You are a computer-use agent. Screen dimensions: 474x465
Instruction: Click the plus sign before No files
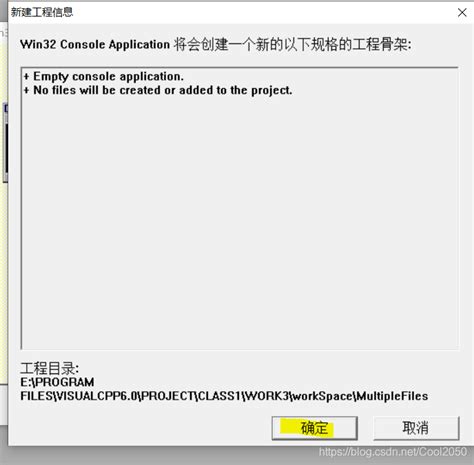click(26, 90)
